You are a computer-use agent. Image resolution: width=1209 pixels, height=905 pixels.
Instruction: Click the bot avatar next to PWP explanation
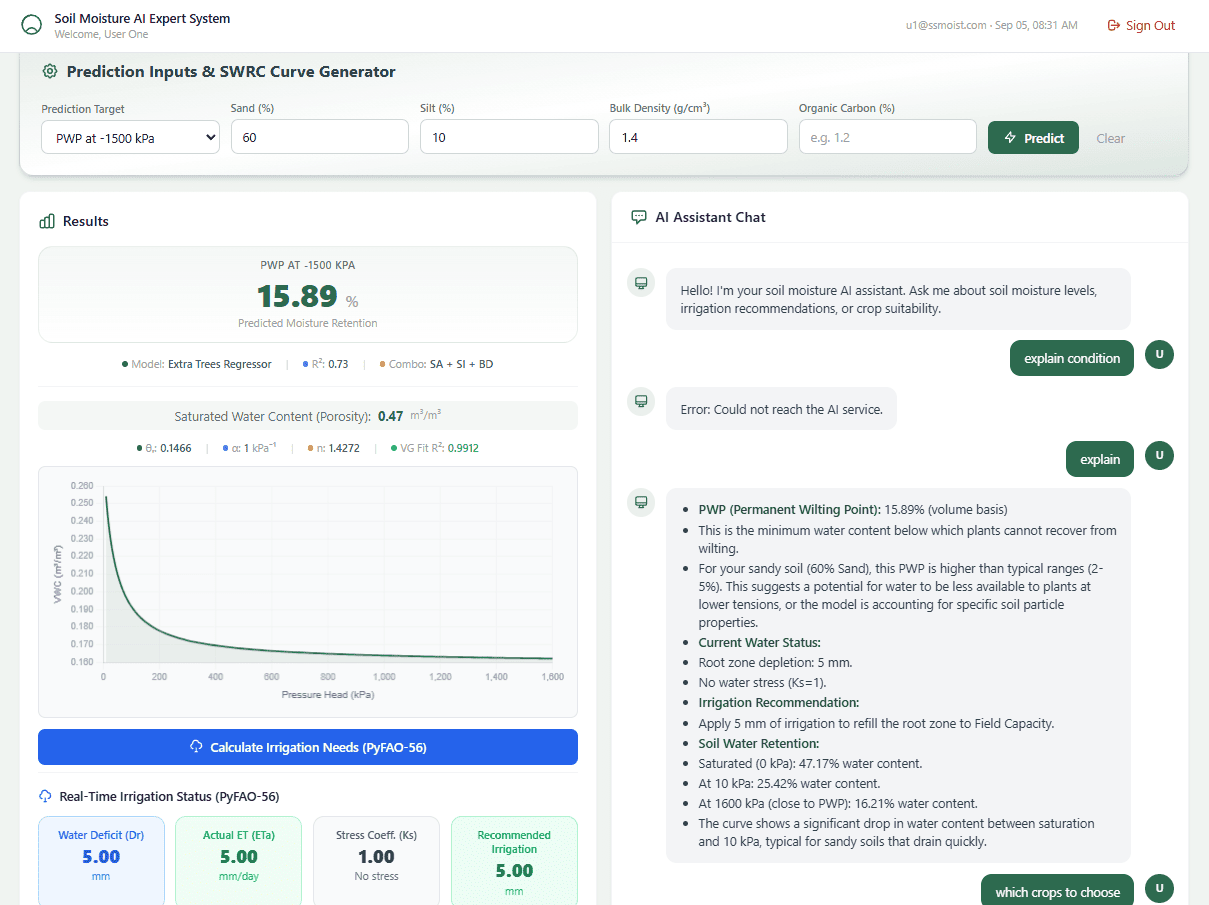pyautogui.click(x=641, y=502)
